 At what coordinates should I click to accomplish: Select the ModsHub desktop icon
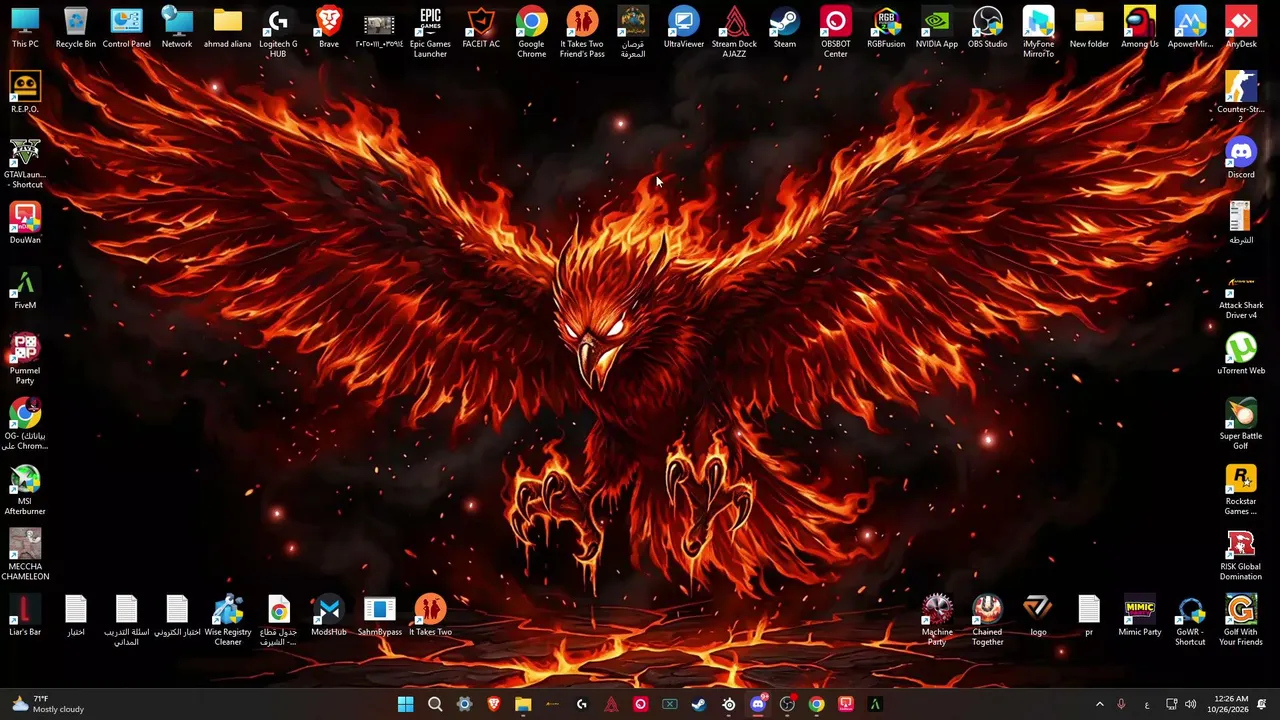click(329, 615)
